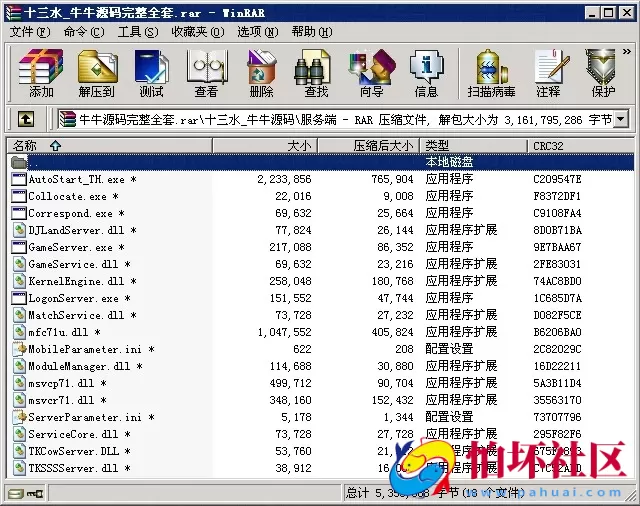Expand the toolbar overflow chevron
The height and width of the screenshot is (506, 640).
(x=627, y=52)
